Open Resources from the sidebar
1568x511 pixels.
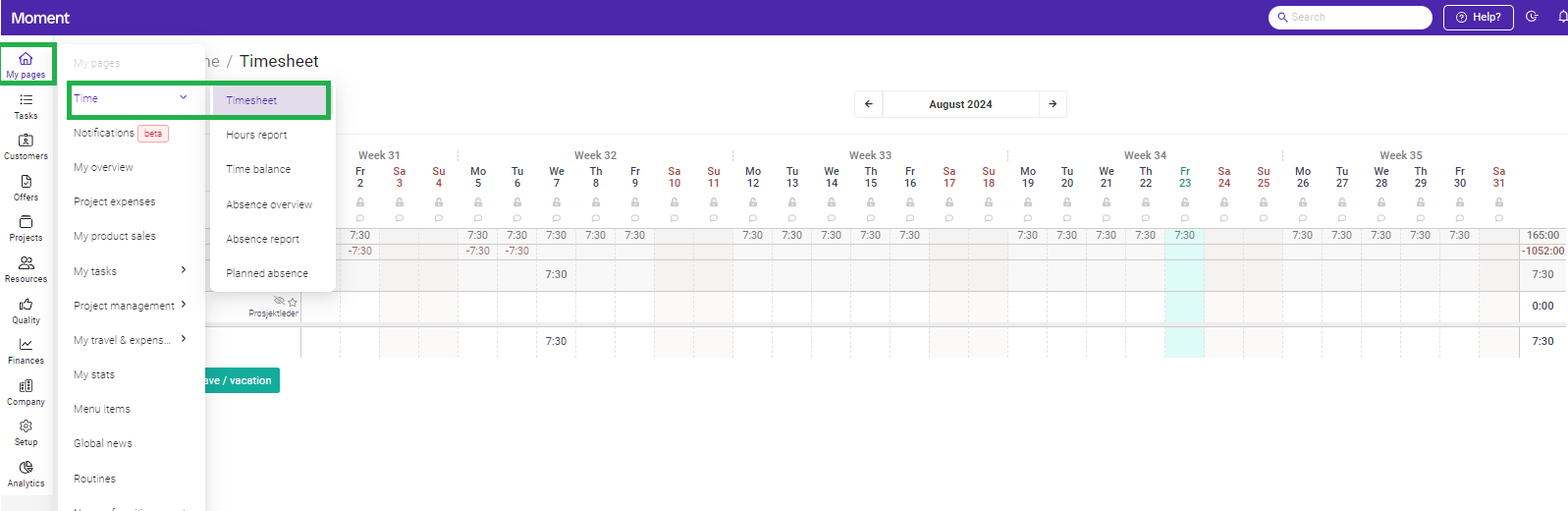[26, 269]
